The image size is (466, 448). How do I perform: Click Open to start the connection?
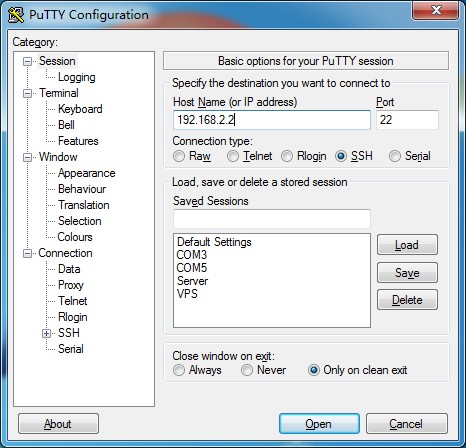pyautogui.click(x=319, y=424)
